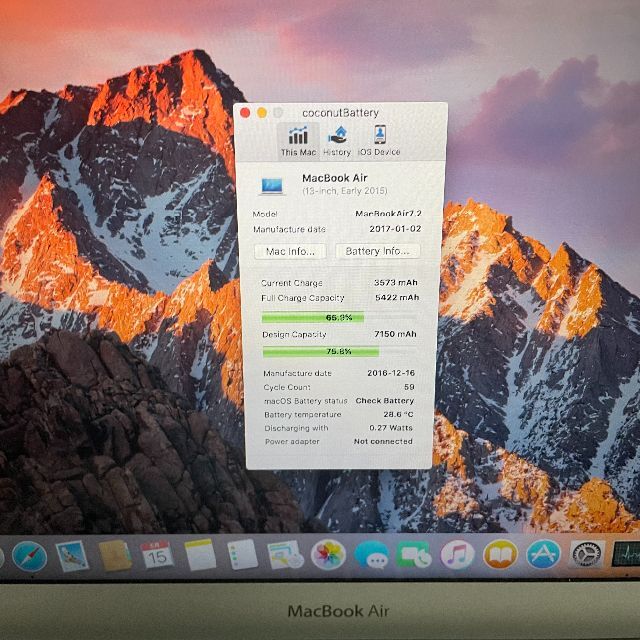Click the Design Capacity value 7150 mAh
Image resolution: width=640 pixels, height=640 pixels.
pos(395,334)
